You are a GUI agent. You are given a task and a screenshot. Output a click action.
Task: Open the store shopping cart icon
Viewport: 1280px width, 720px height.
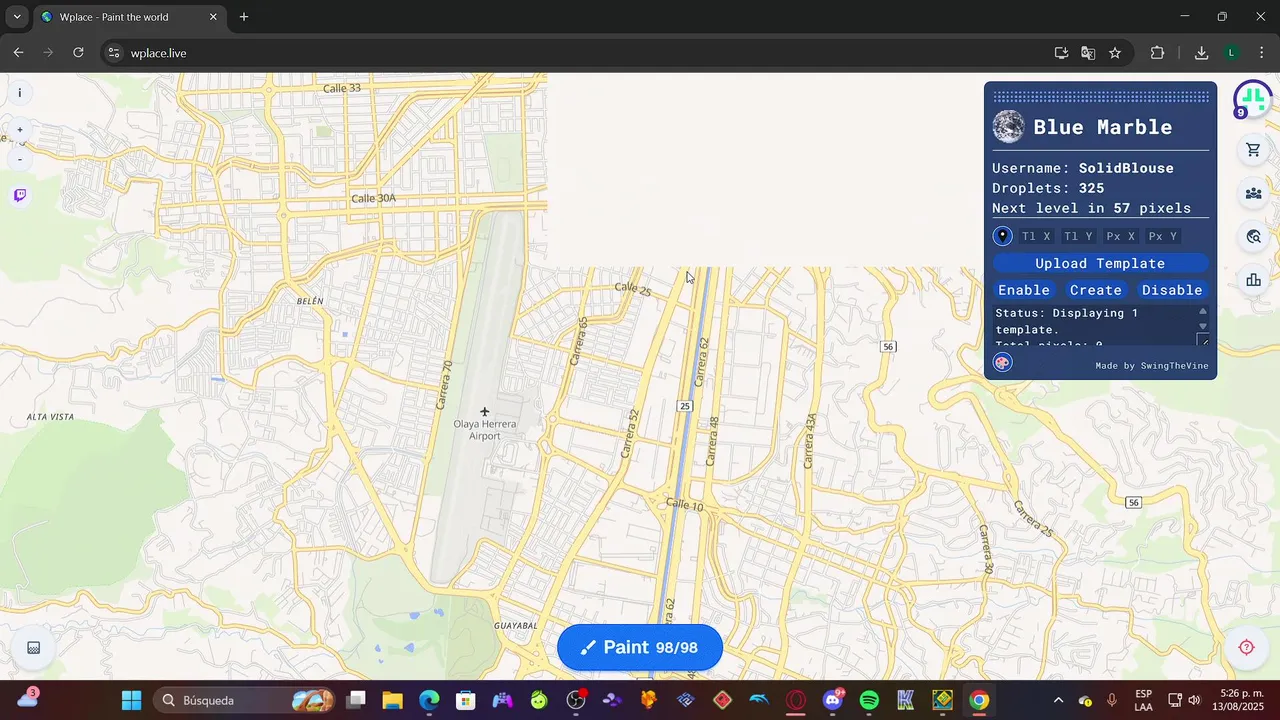1253,150
